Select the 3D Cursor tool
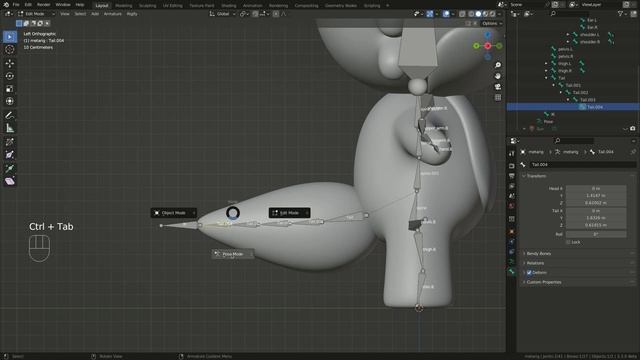 pos(10,49)
